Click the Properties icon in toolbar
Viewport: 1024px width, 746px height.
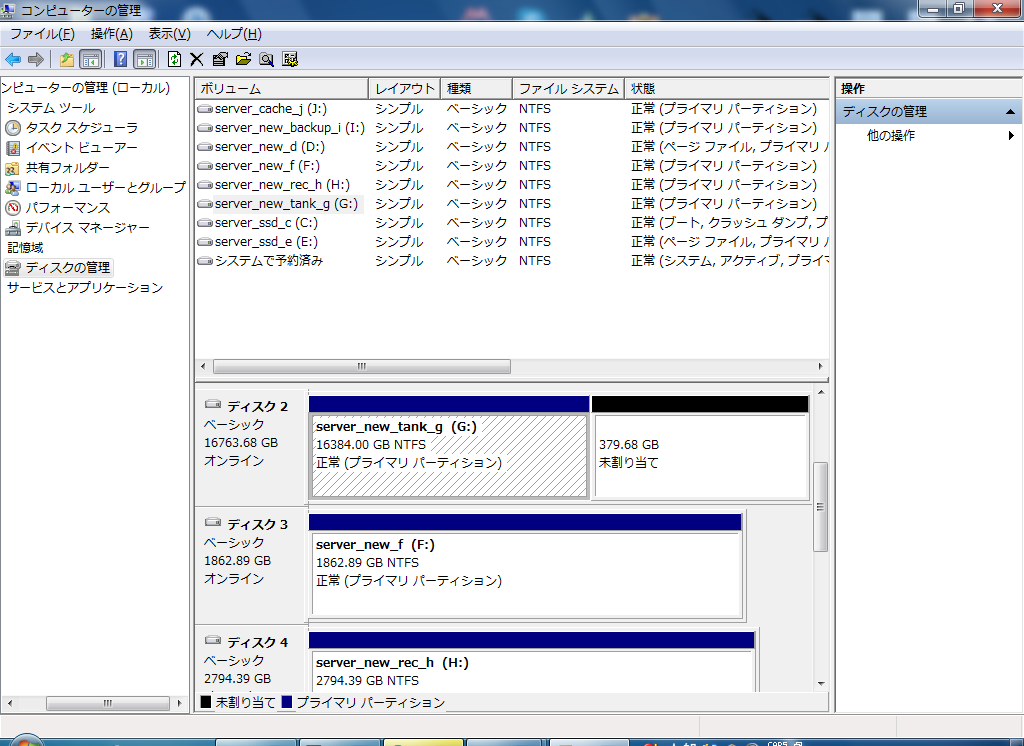point(220,59)
